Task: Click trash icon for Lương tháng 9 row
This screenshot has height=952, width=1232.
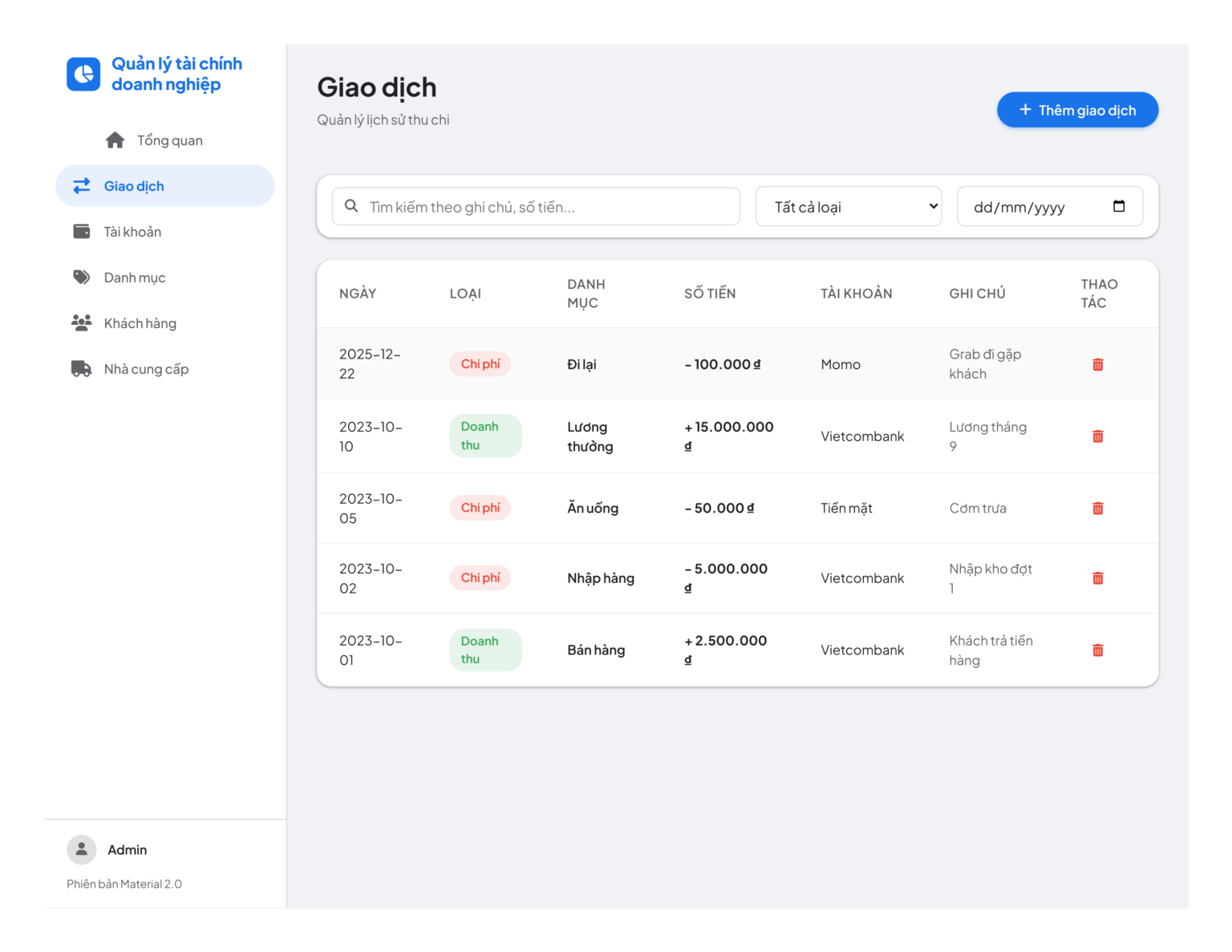Action: [1098, 436]
